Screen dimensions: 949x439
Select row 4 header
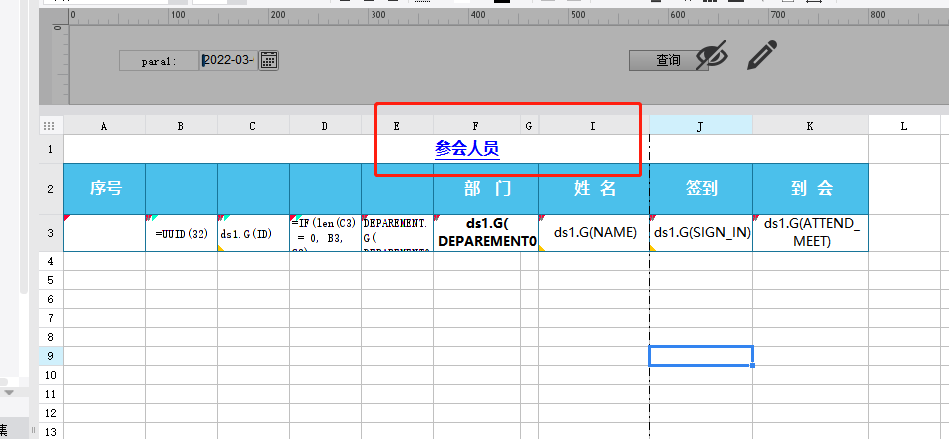[x=51, y=261]
